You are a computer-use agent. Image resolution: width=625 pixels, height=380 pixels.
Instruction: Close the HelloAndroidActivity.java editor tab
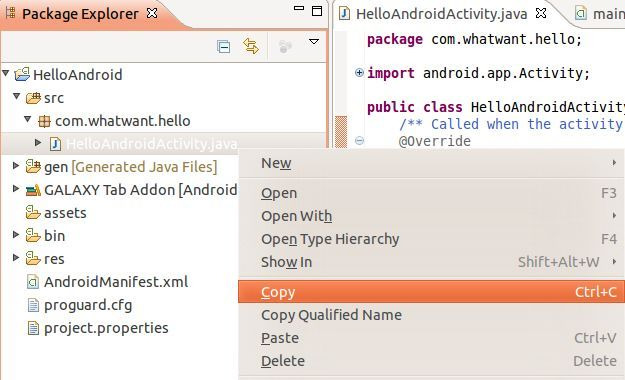click(x=540, y=13)
